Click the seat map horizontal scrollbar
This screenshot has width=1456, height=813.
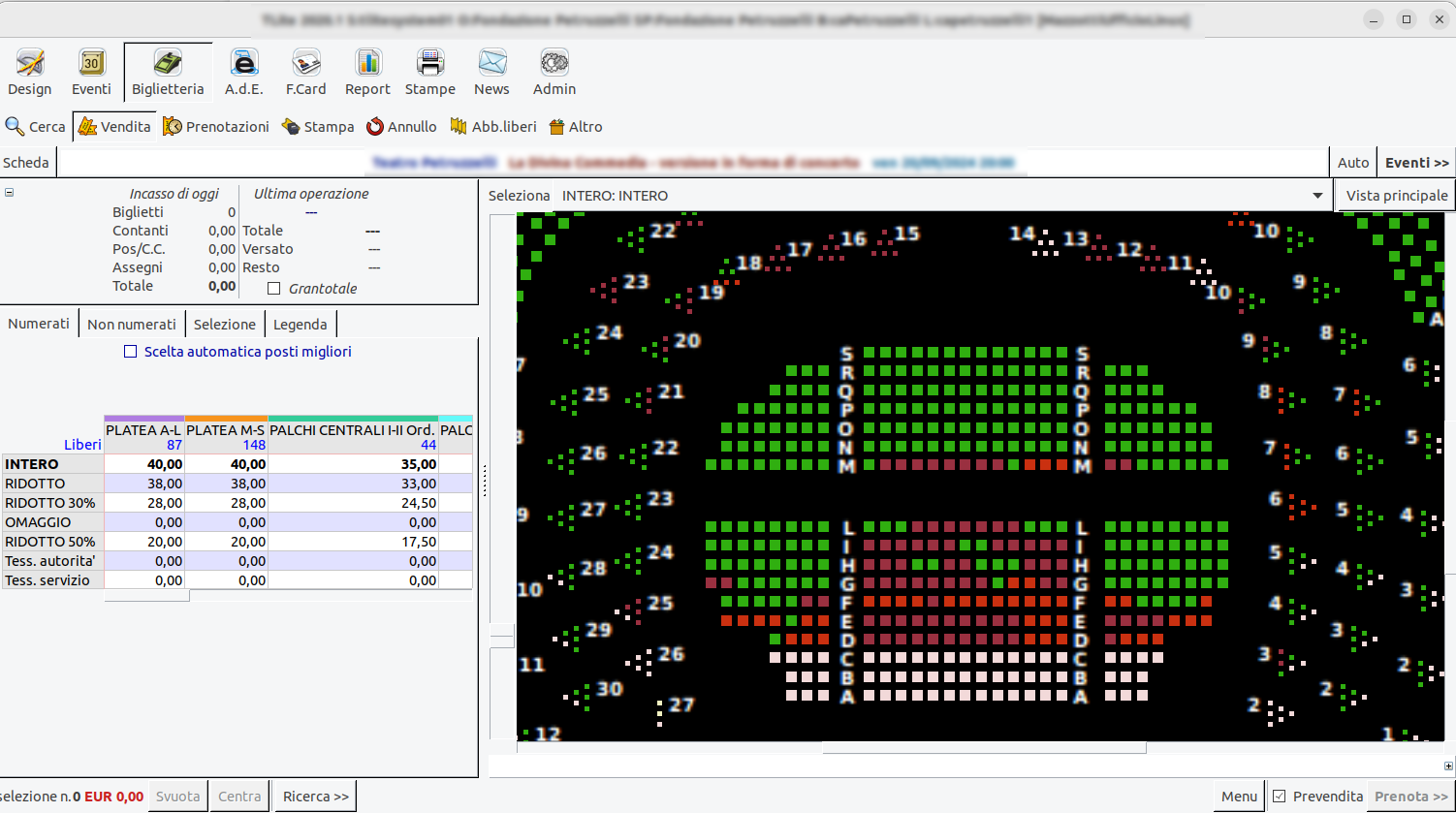(984, 748)
